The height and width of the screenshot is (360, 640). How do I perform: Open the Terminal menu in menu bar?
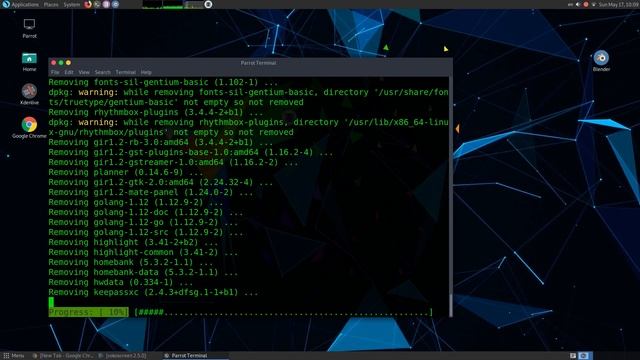[x=125, y=72]
